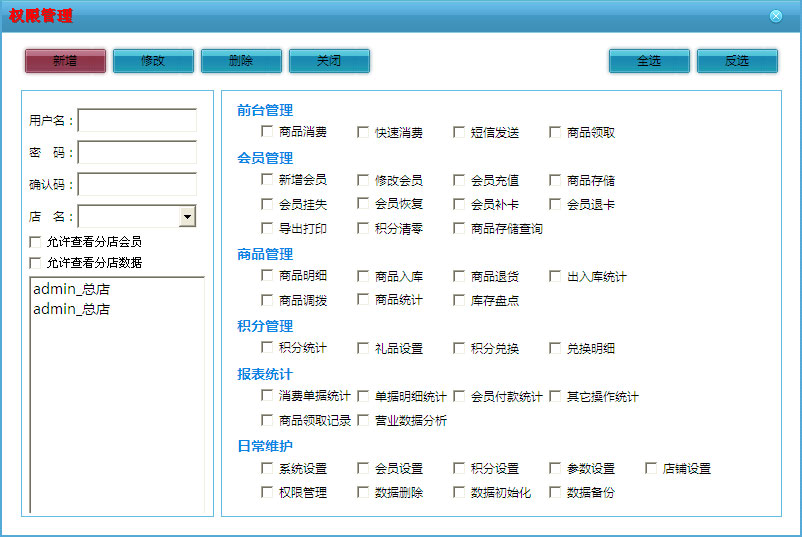
Task: Check 数据初始化 permission
Action: pyautogui.click(x=459, y=492)
